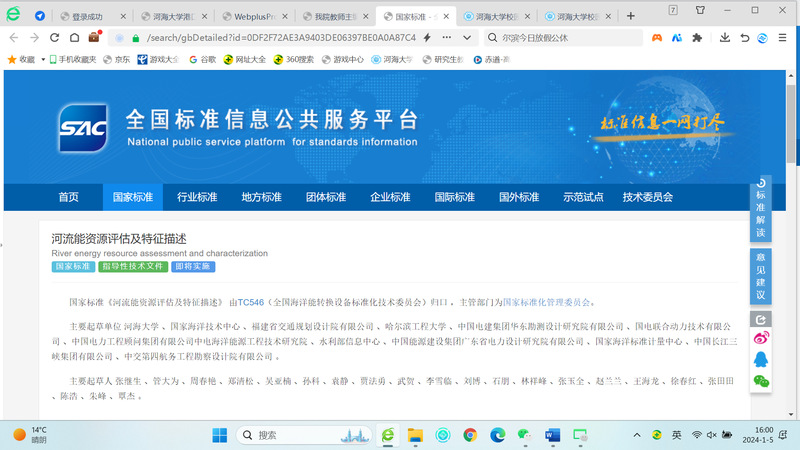Open the 标准解读 side panel button

click(761, 212)
